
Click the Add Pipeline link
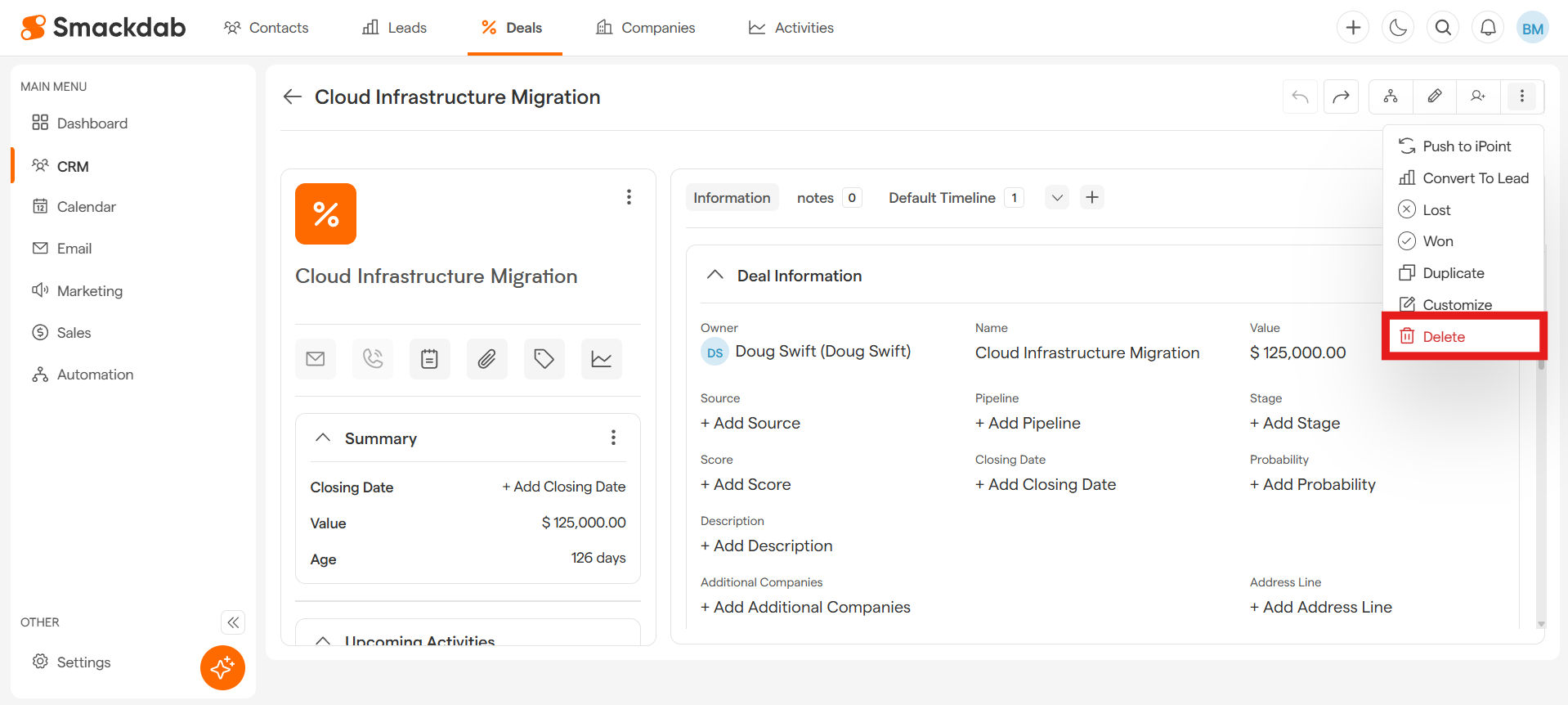pyautogui.click(x=1028, y=423)
